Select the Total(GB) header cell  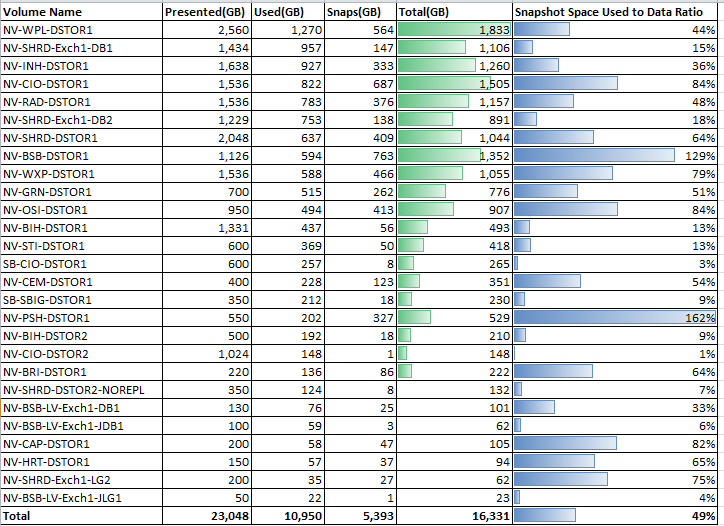[455, 12]
